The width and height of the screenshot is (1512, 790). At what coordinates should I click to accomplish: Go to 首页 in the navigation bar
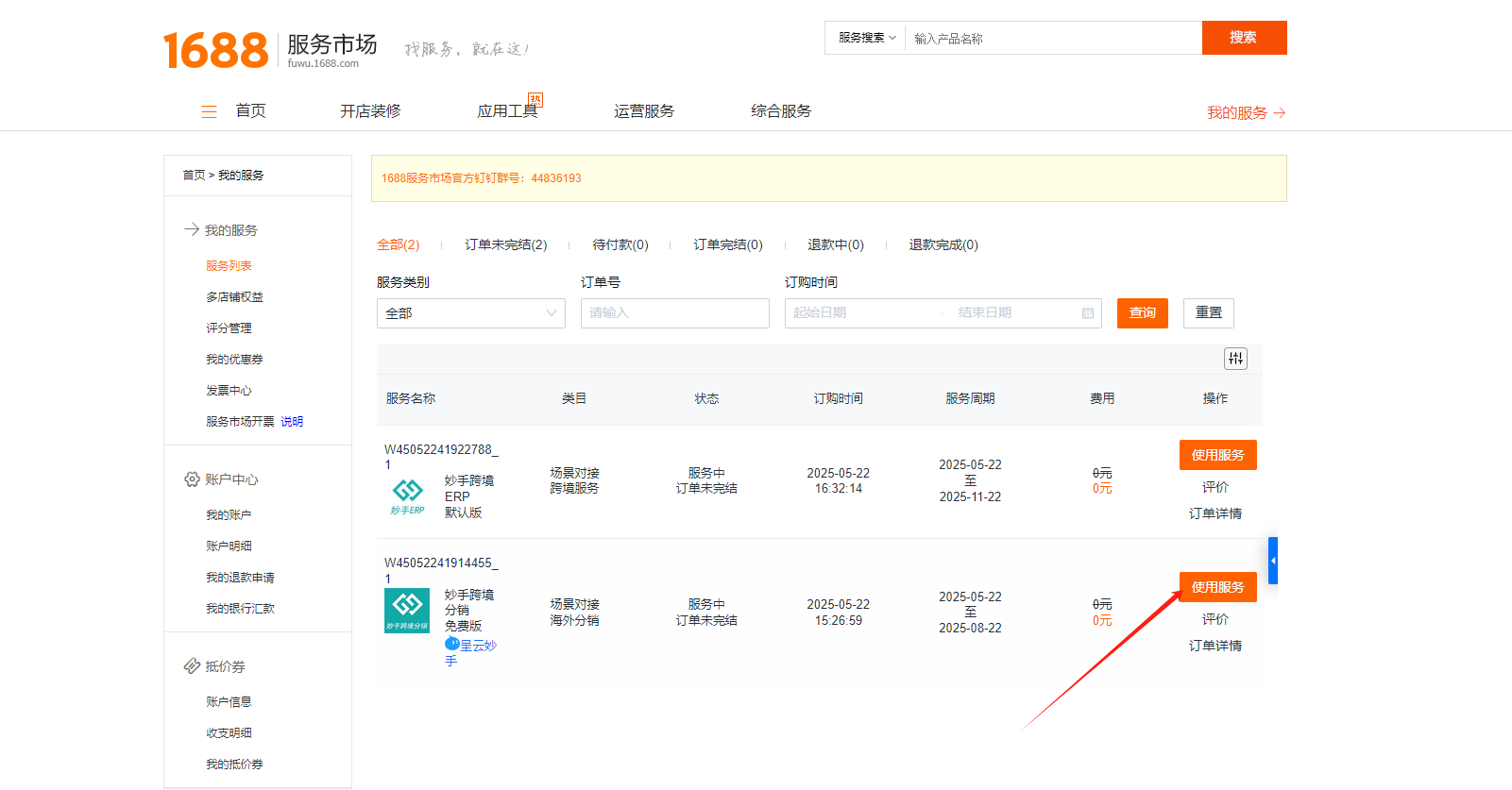[251, 111]
